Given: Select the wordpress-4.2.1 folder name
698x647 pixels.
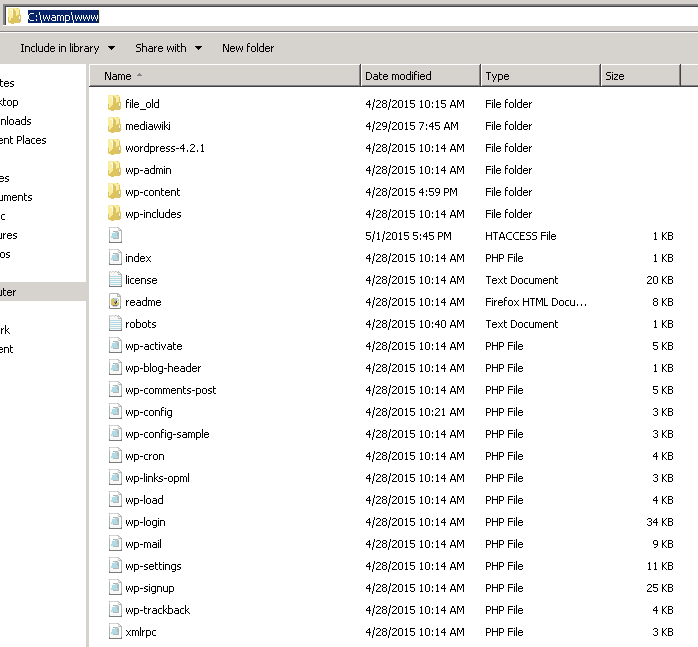Looking at the screenshot, I should pos(165,148).
